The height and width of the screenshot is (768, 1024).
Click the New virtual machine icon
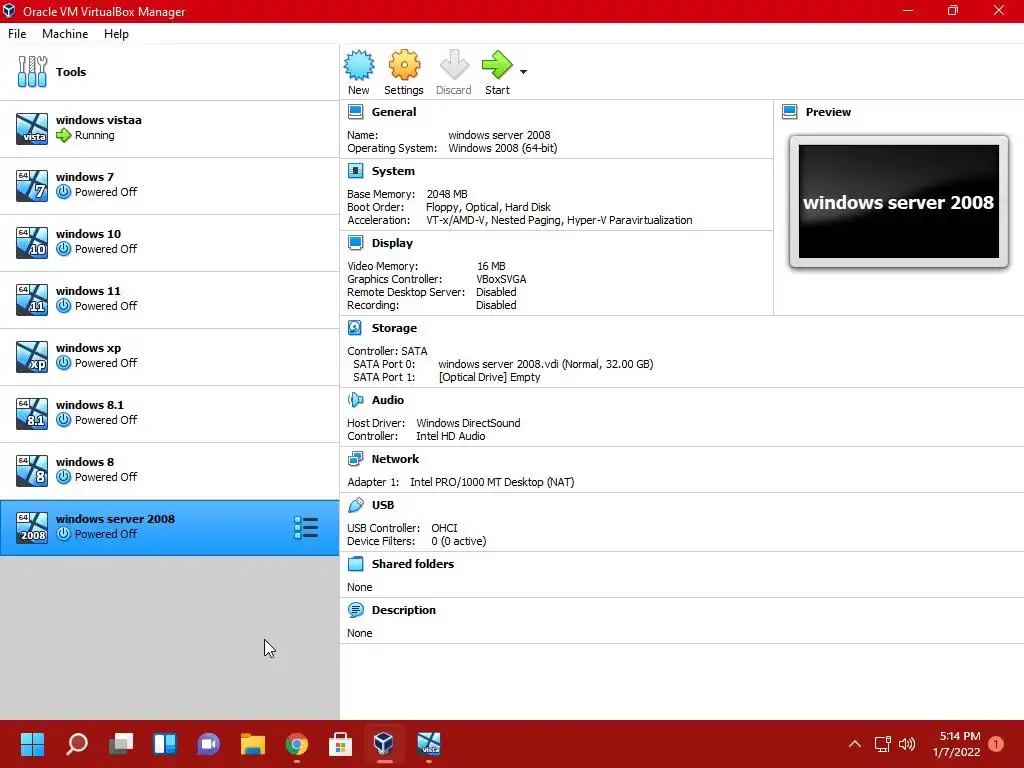[359, 65]
